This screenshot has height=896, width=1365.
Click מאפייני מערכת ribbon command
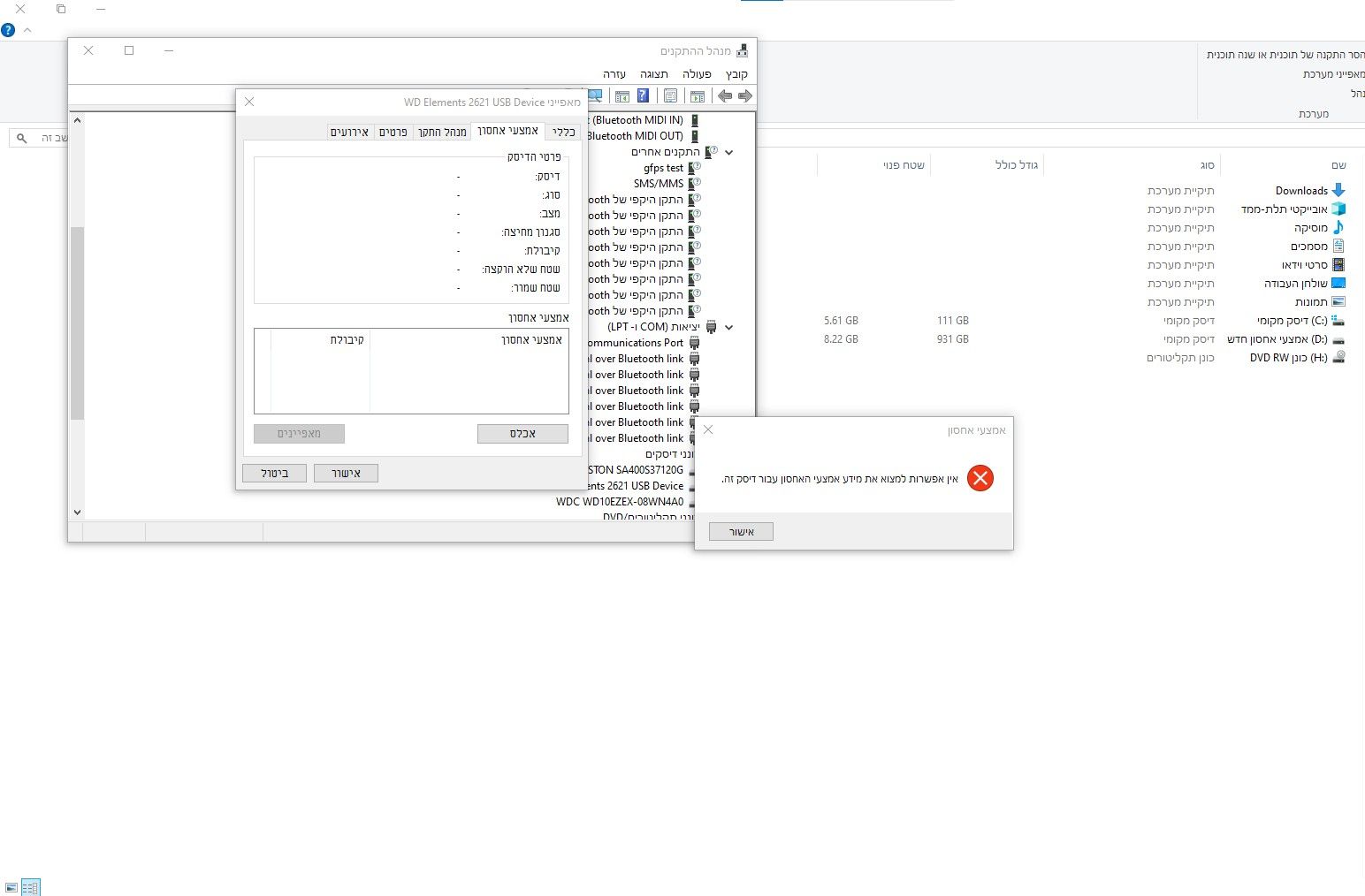[1334, 74]
